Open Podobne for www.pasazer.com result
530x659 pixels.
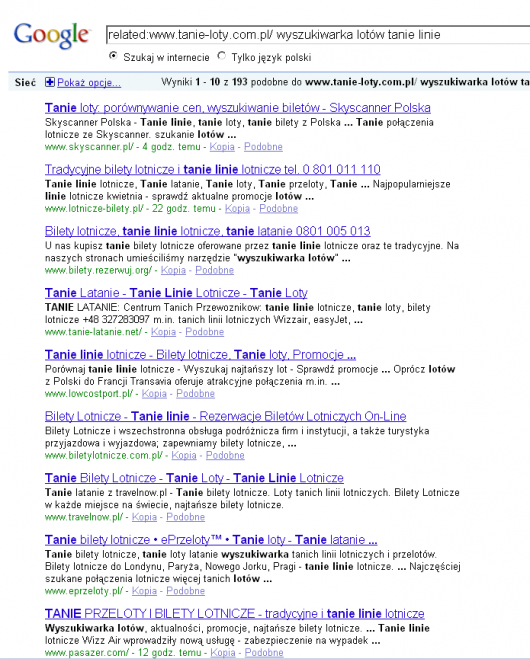[x=264, y=653]
